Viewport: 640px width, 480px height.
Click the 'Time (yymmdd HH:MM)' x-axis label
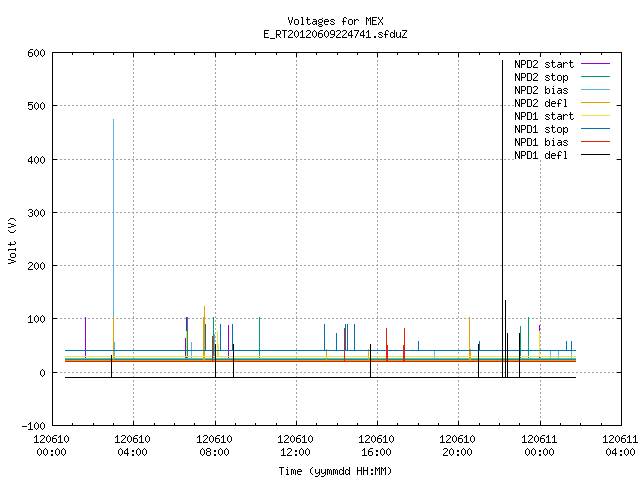(335, 471)
